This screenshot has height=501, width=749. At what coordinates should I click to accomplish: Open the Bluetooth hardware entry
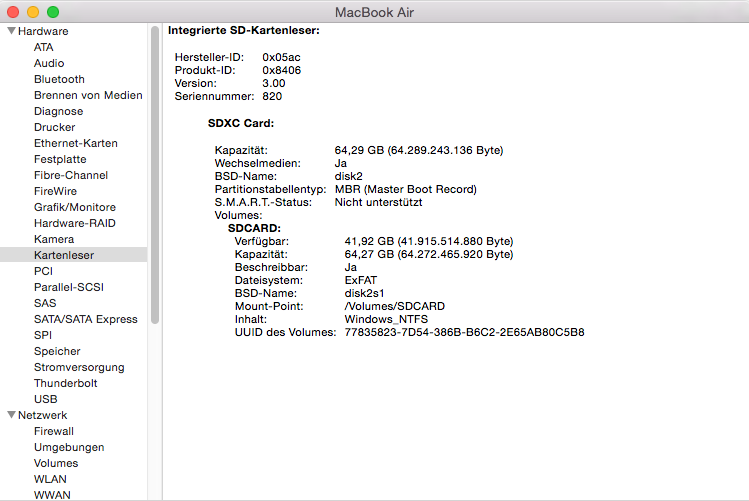(59, 79)
